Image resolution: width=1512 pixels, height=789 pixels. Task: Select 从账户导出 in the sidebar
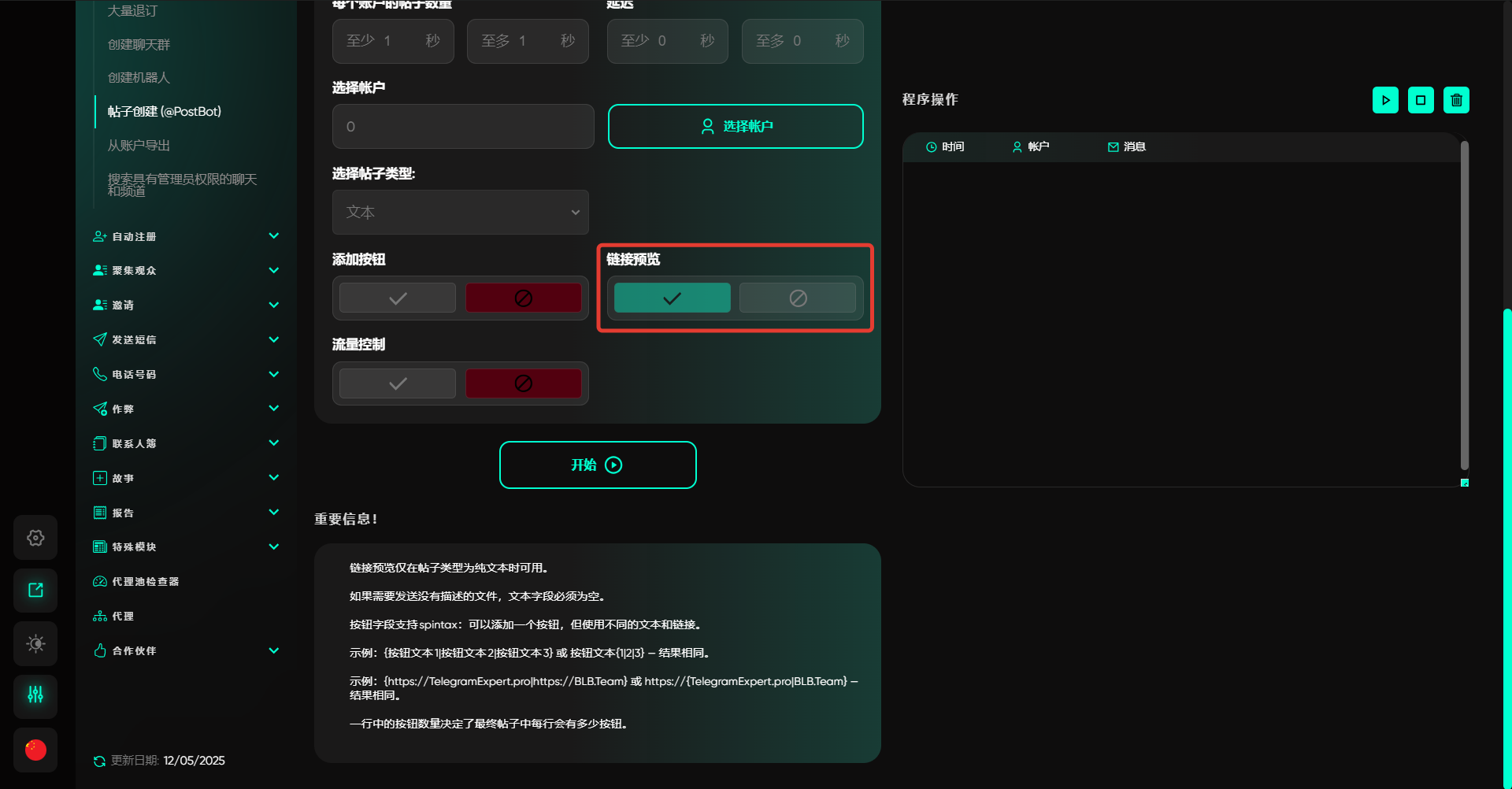(x=139, y=146)
